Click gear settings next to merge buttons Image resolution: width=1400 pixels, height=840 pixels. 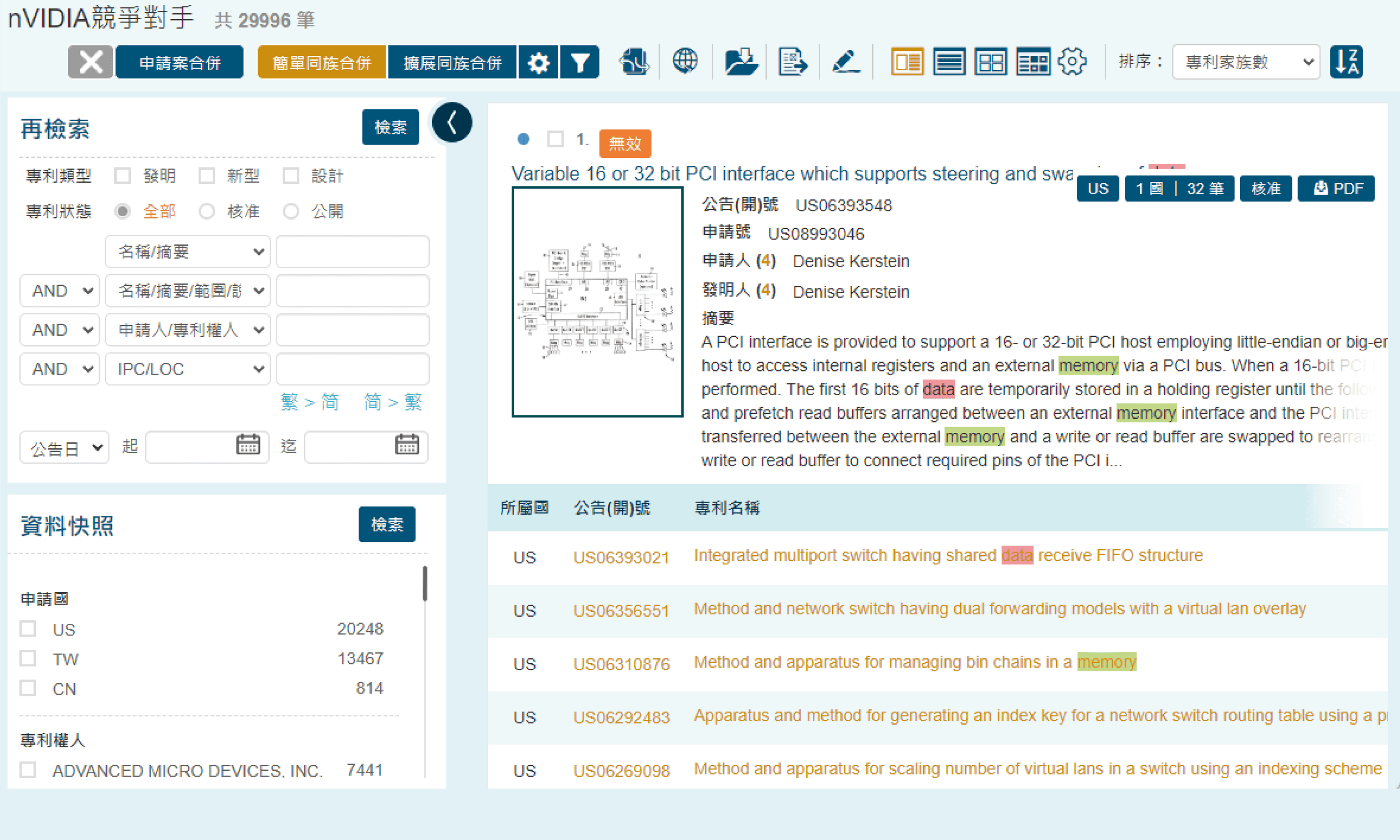(x=539, y=62)
